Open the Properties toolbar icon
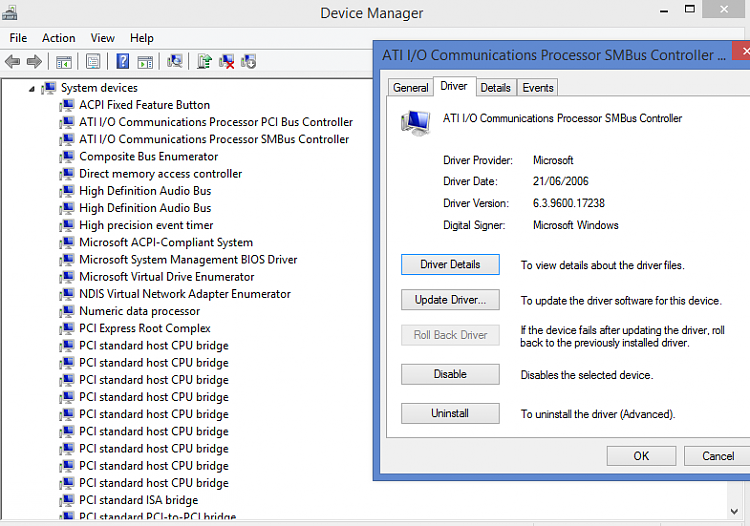The width and height of the screenshot is (750, 526). coord(93,62)
